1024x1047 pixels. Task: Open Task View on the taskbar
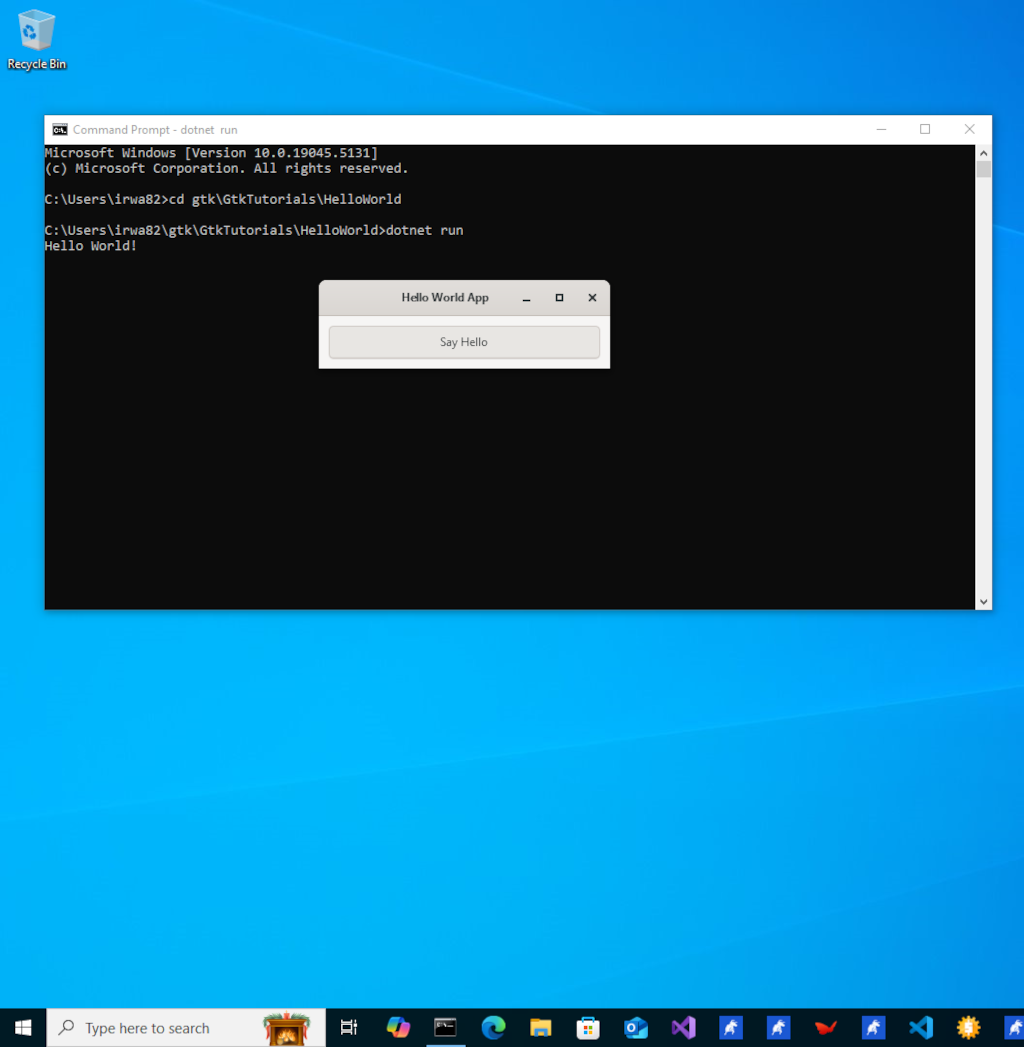348,1027
